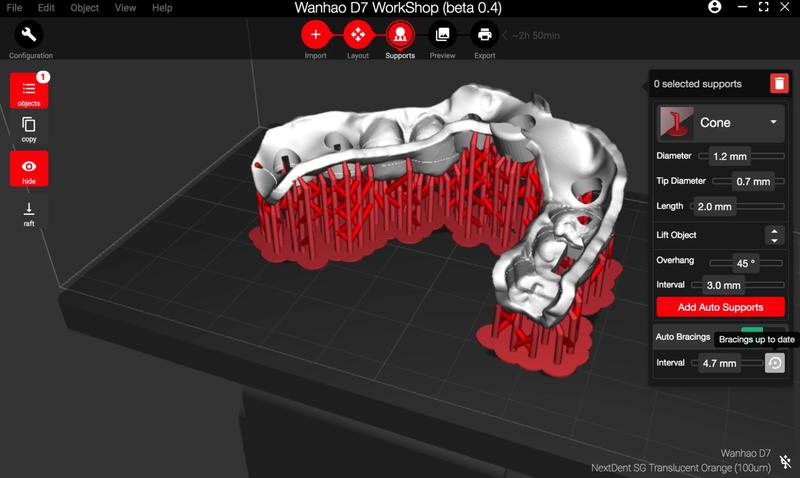Image resolution: width=800 pixels, height=478 pixels.
Task: Open the Preview step
Action: 442,35
